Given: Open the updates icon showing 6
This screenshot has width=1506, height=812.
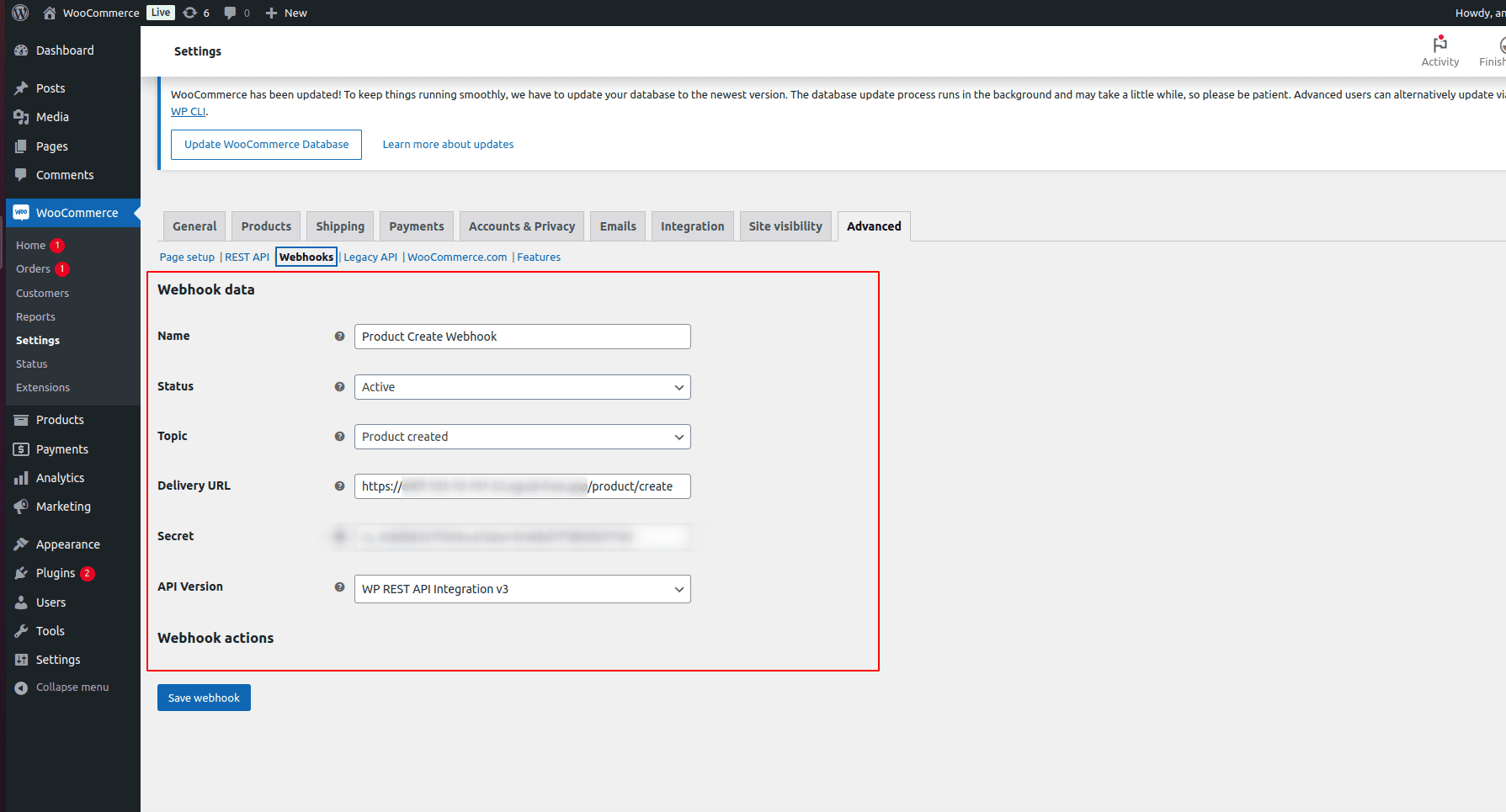Looking at the screenshot, I should click(x=190, y=13).
